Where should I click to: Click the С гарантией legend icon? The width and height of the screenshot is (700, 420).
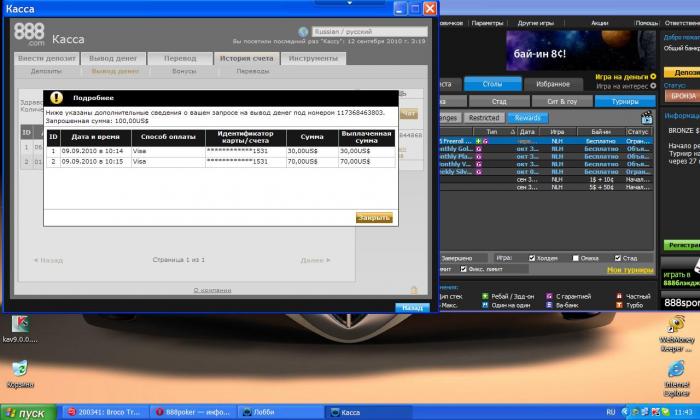click(x=549, y=296)
